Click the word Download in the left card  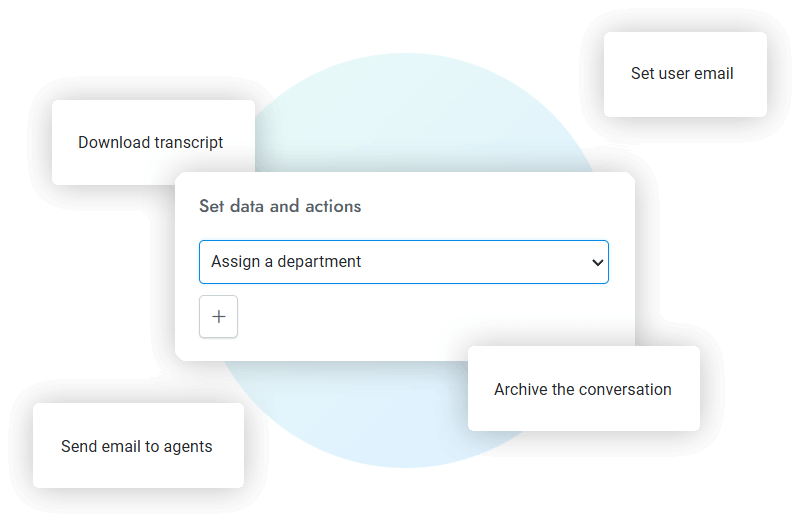coord(114,142)
